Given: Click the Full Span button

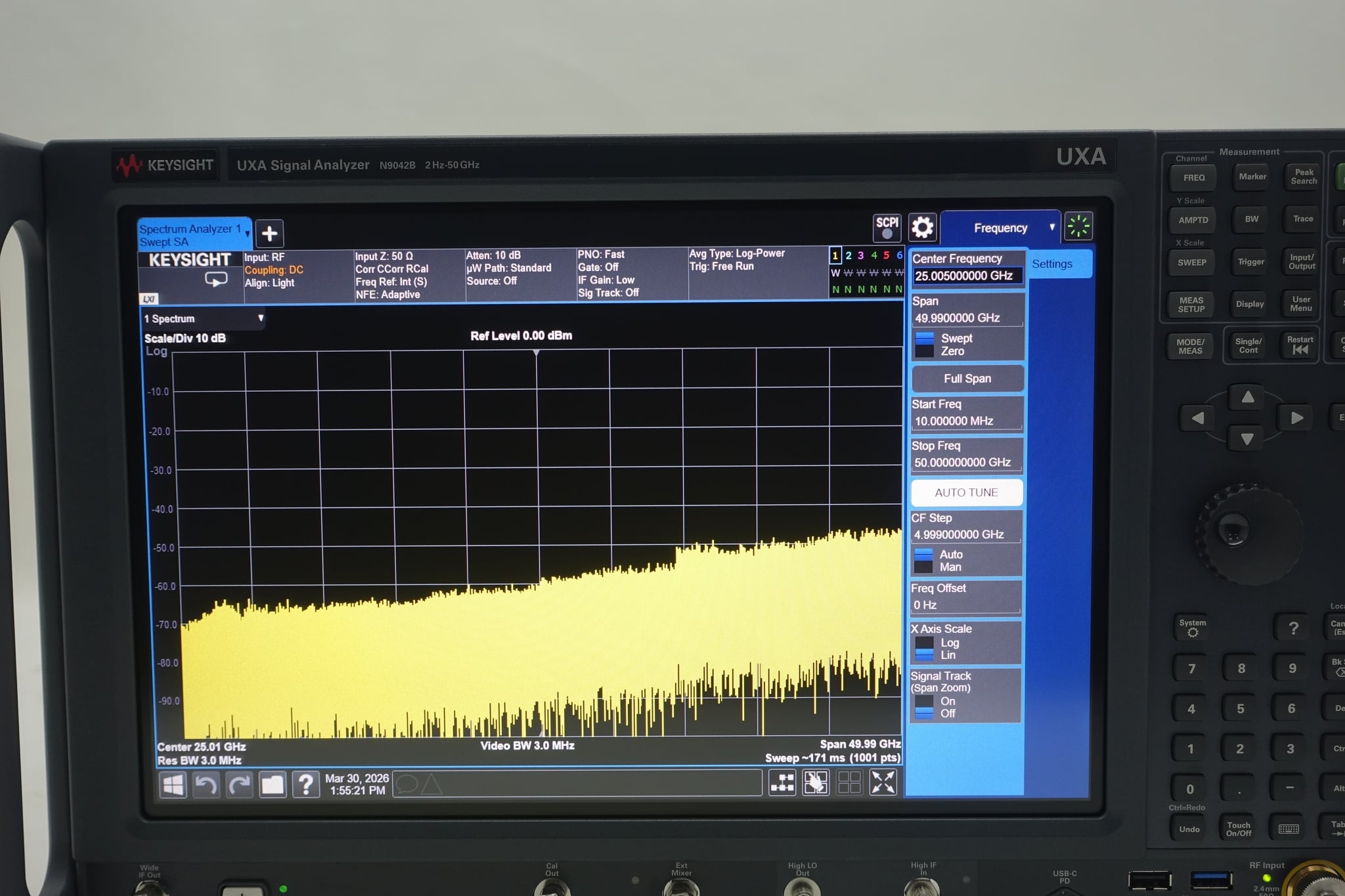Looking at the screenshot, I should coord(967,379).
